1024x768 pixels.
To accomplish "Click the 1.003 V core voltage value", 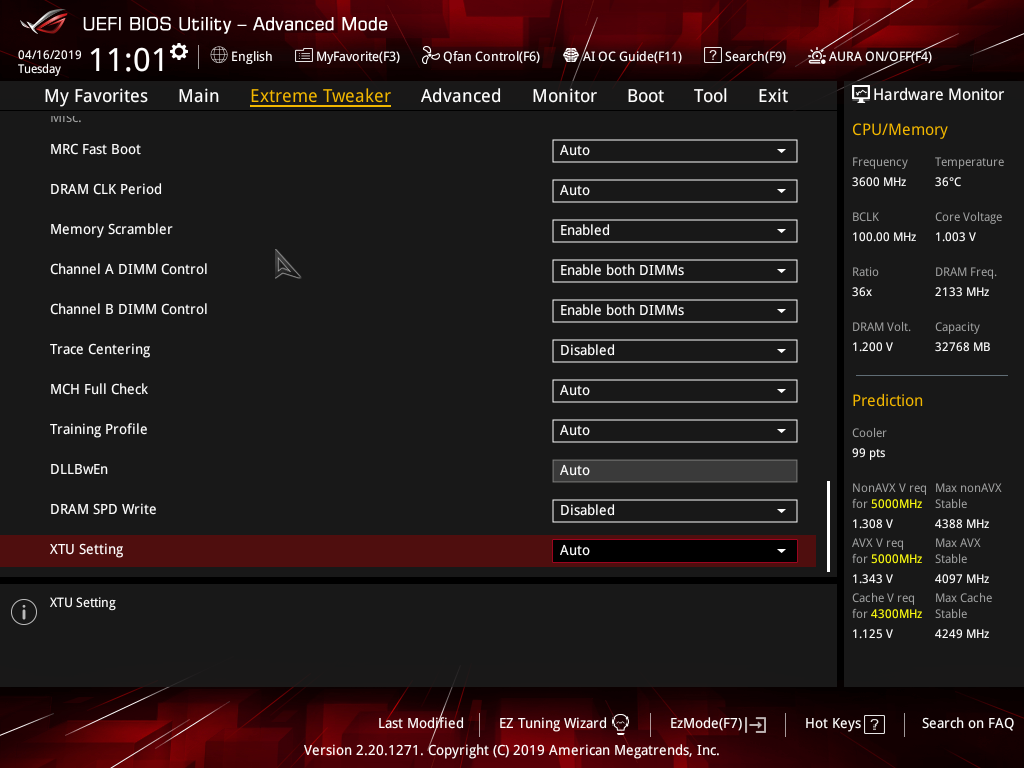I will coord(955,237).
